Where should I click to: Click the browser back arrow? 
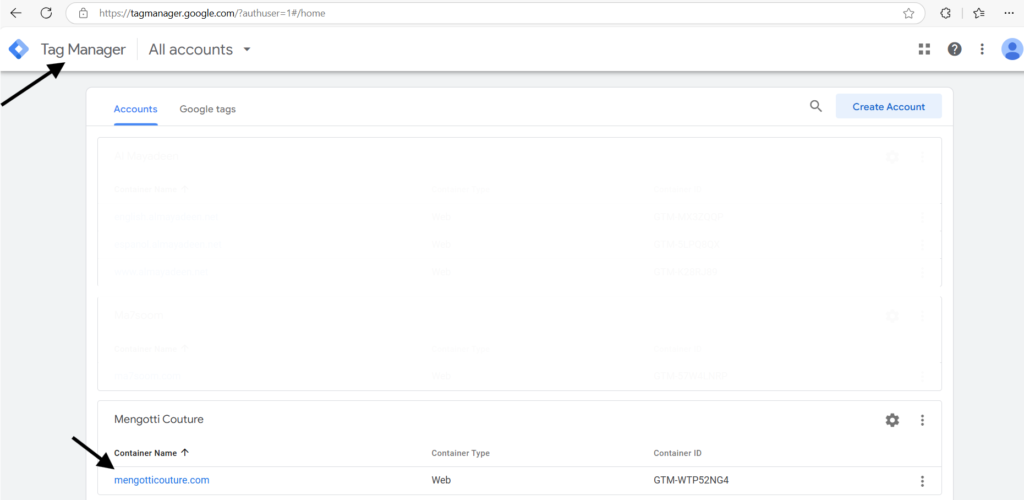(x=16, y=13)
